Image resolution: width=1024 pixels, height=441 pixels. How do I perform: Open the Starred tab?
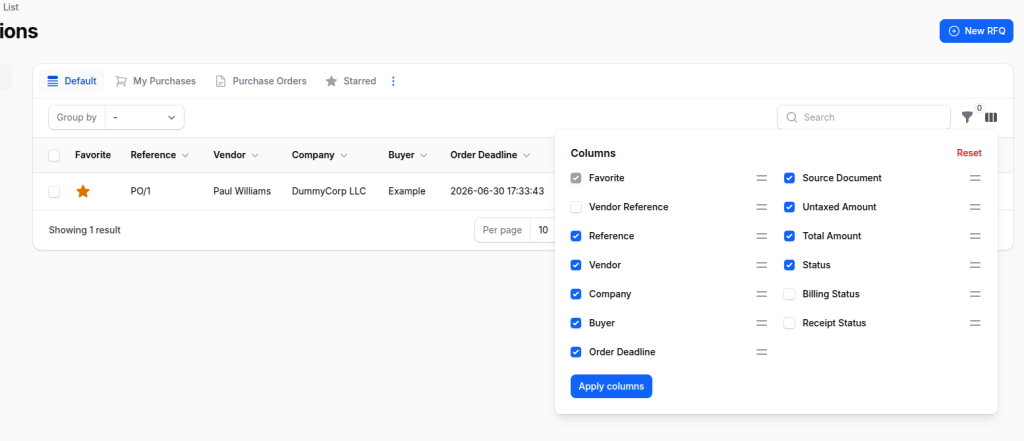[x=351, y=81]
